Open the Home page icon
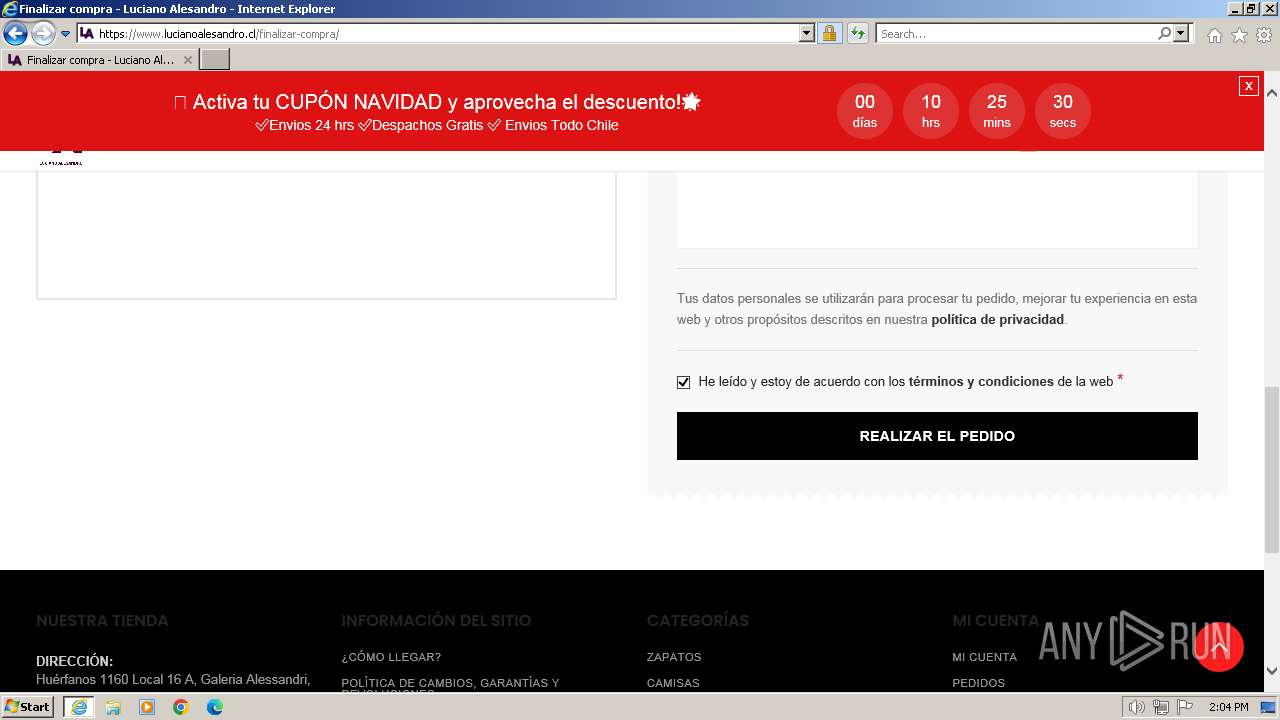This screenshot has width=1280, height=720. click(x=1214, y=35)
